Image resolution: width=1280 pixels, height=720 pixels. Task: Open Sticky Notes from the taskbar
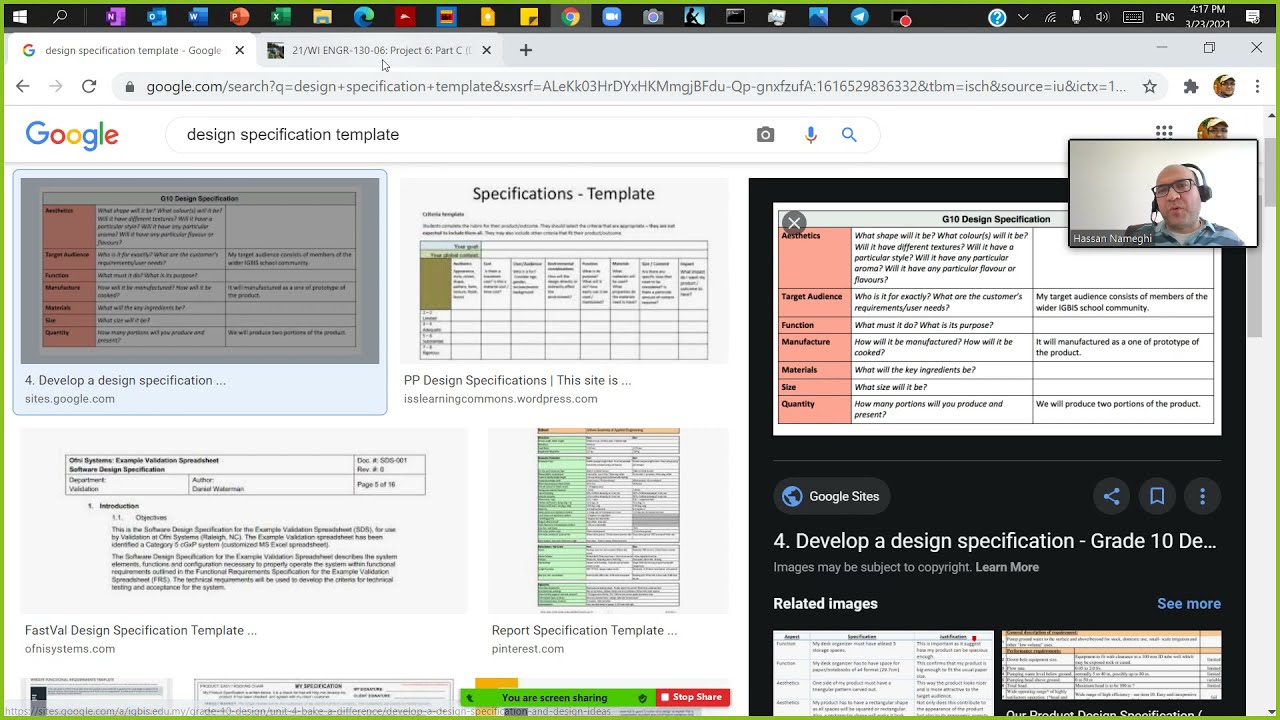pos(529,17)
